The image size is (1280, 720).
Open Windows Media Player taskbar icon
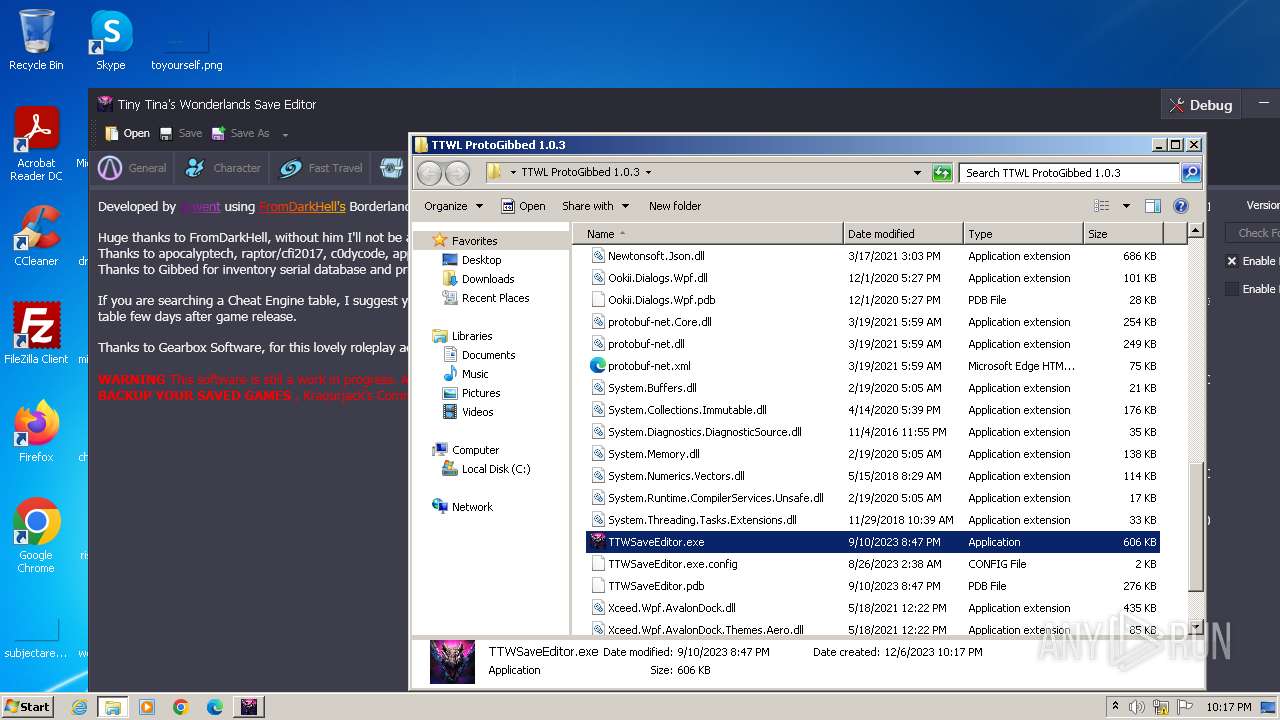click(x=147, y=707)
